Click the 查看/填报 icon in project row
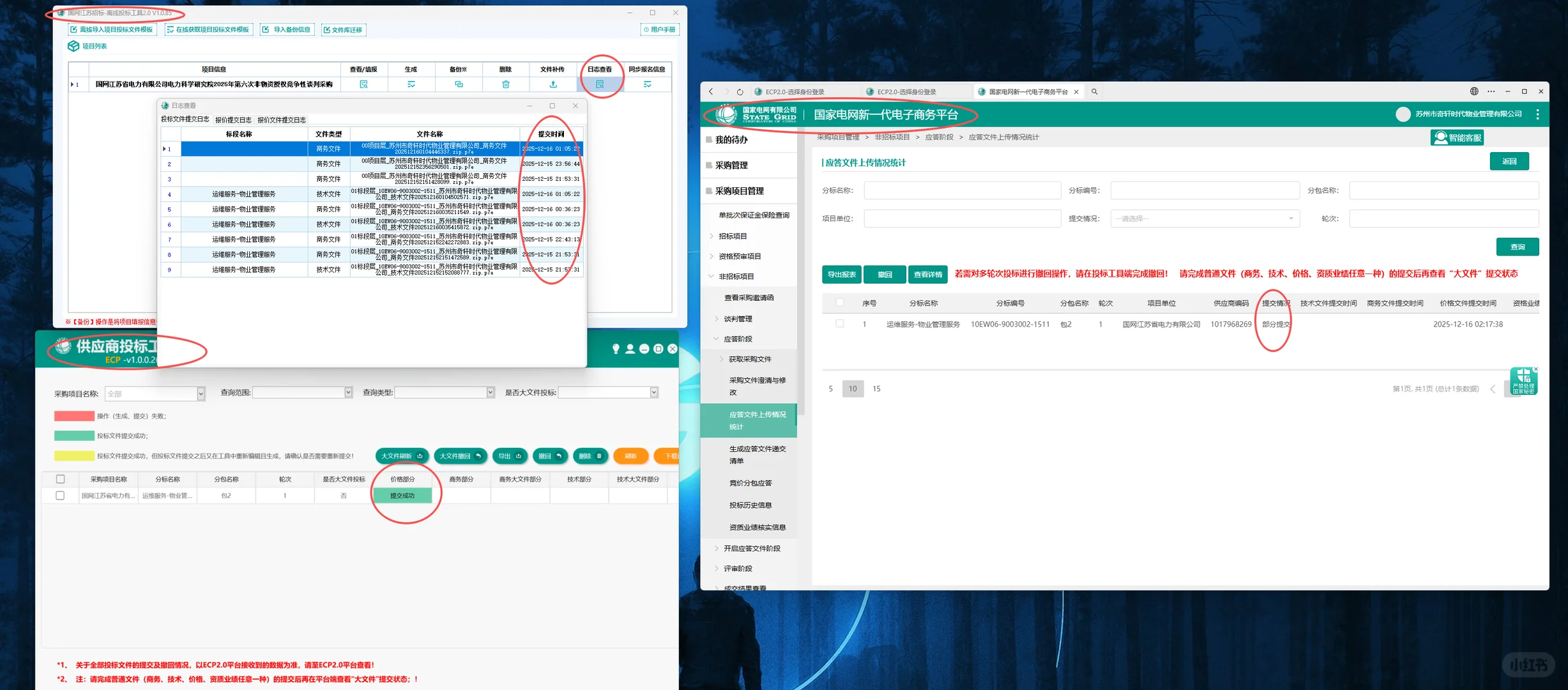Screen dimensions: 1568x690 [x=363, y=84]
